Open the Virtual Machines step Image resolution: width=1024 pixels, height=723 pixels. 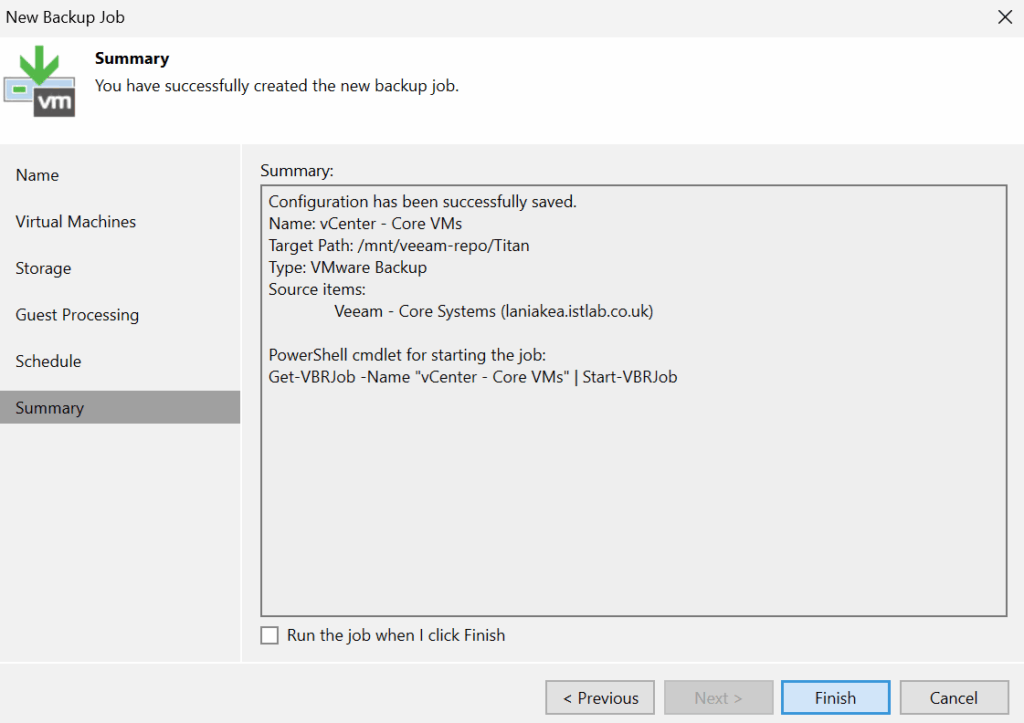pos(76,221)
